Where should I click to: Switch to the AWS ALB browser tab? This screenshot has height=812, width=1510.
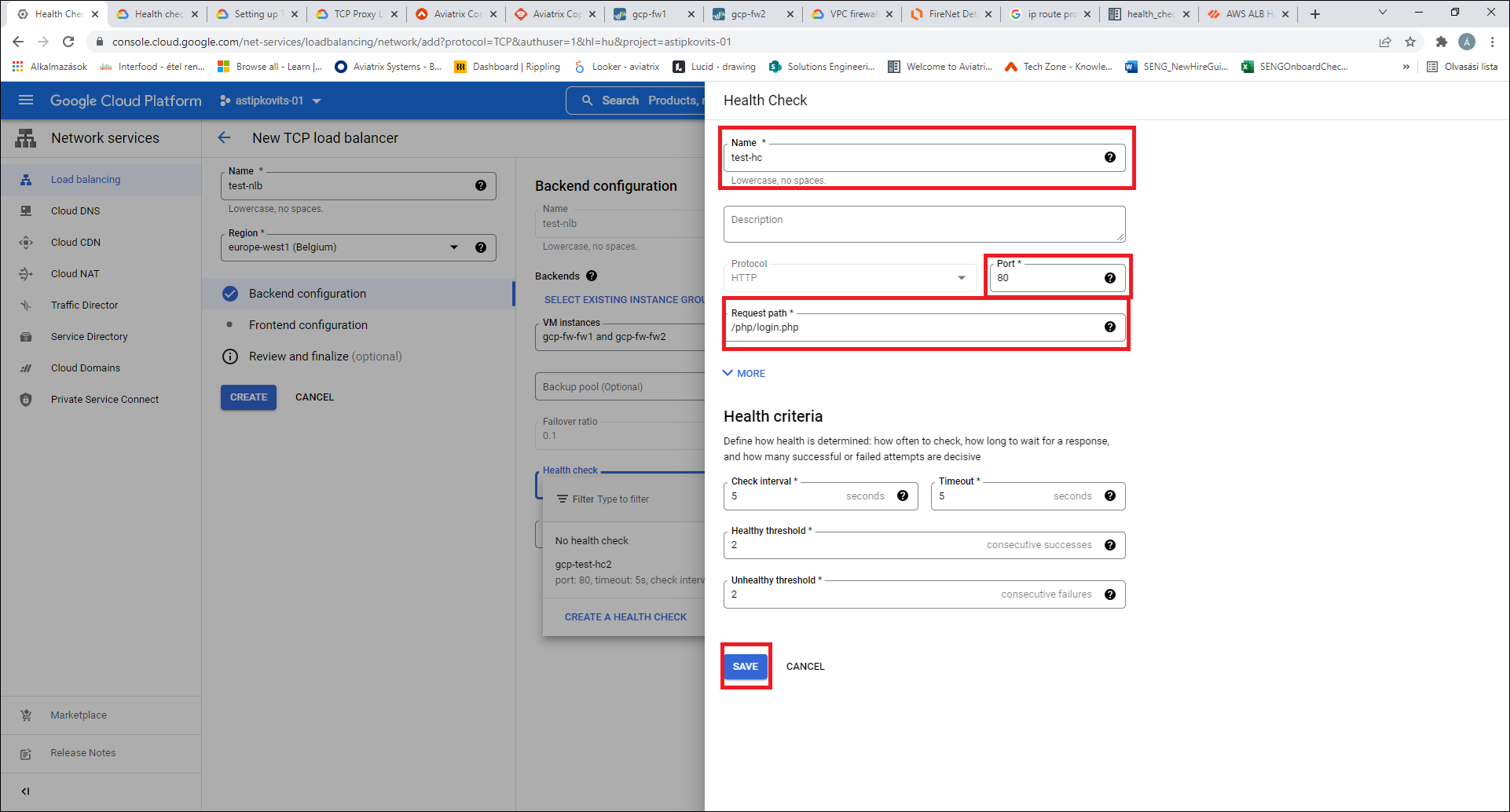pyautogui.click(x=1248, y=13)
